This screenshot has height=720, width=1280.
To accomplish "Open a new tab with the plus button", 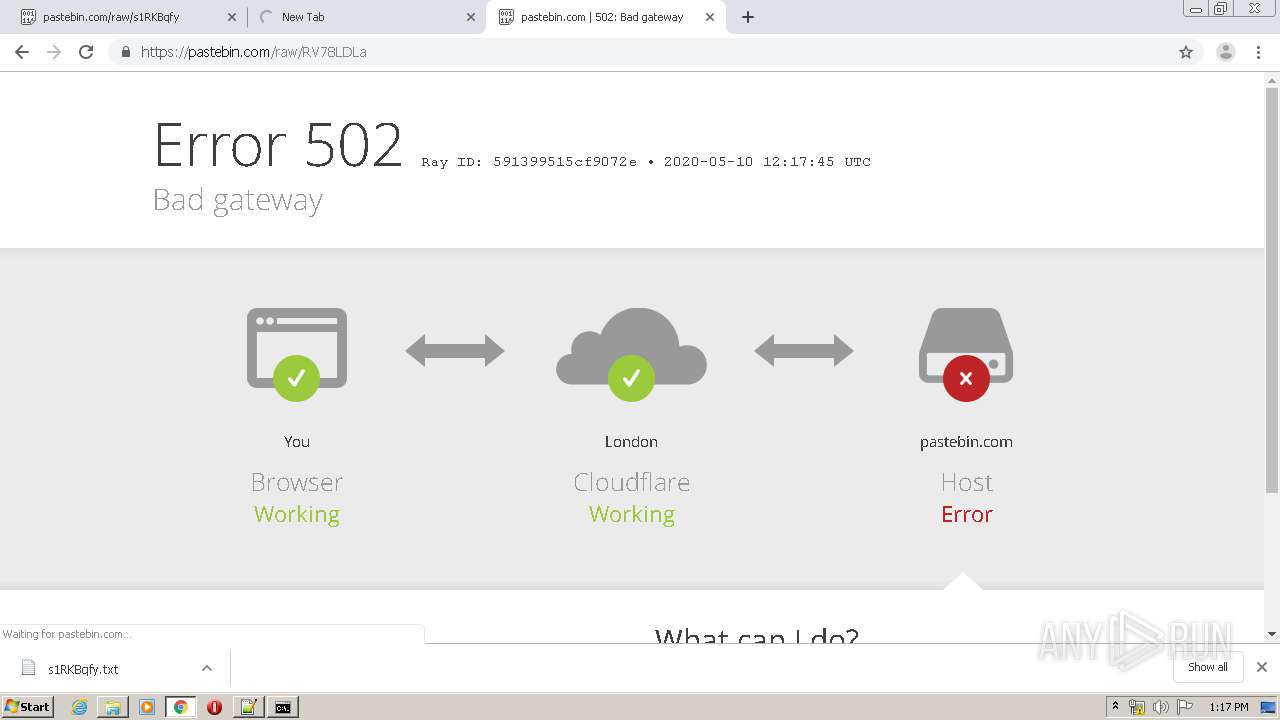I will click(x=748, y=17).
